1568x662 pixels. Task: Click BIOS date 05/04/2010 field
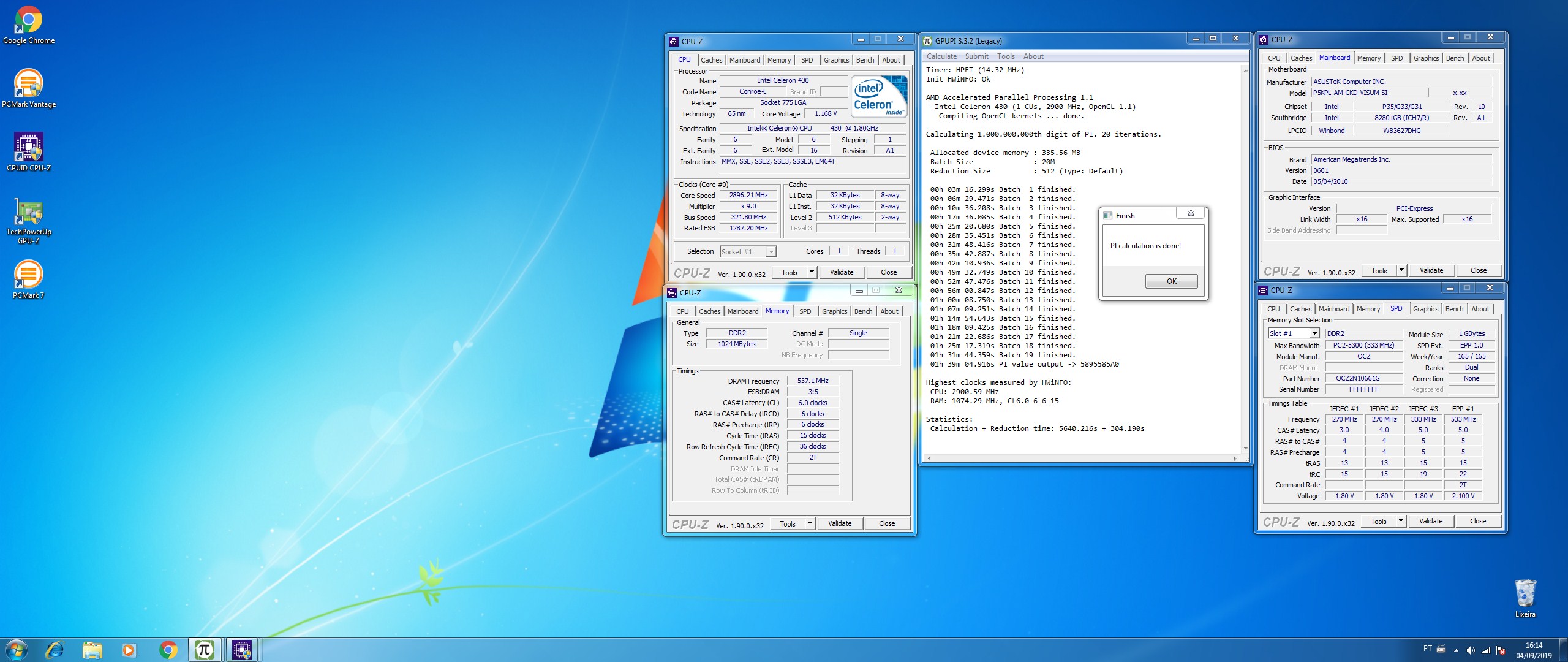point(1402,182)
